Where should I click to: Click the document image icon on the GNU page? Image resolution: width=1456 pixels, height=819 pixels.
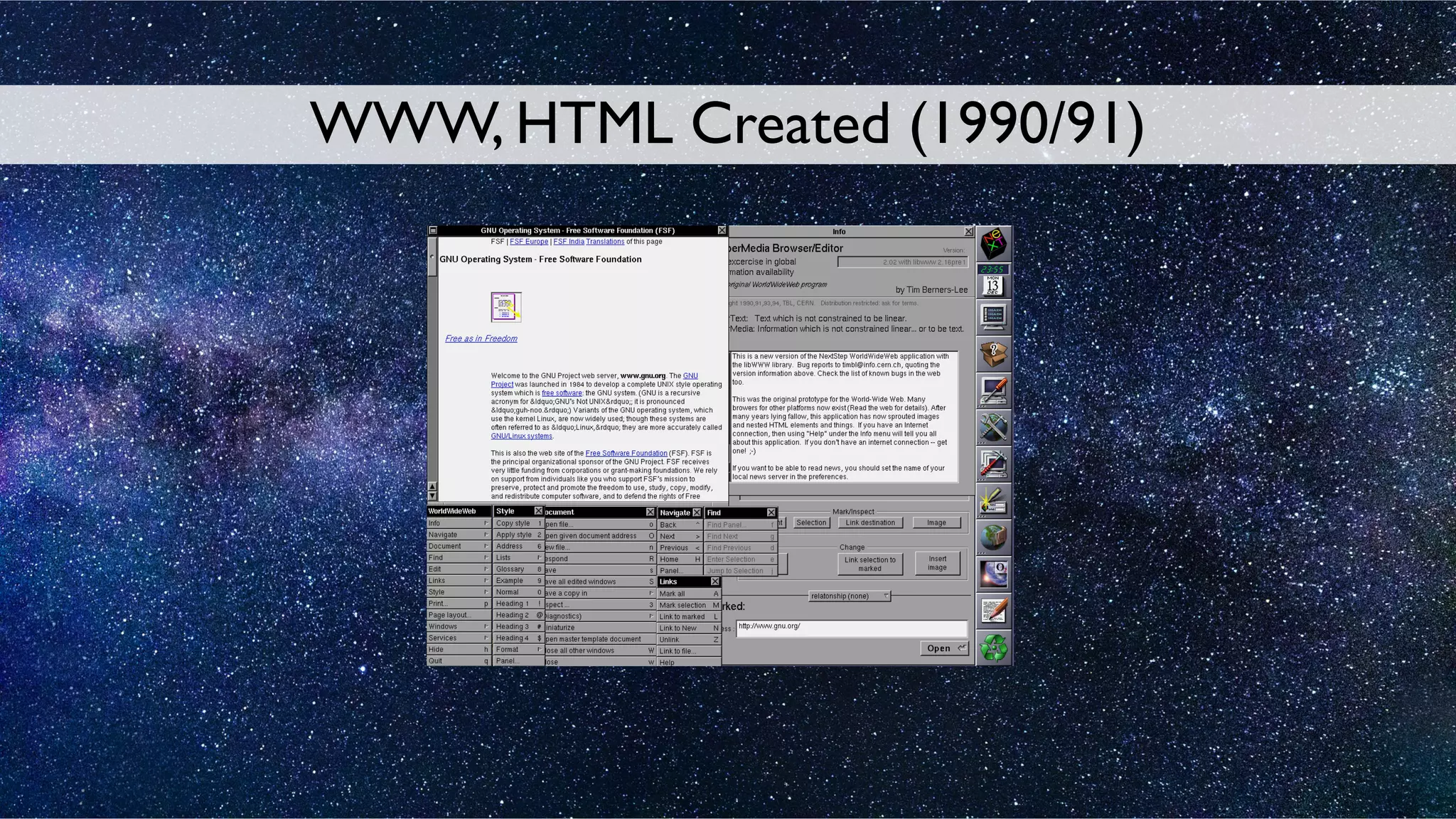point(506,307)
